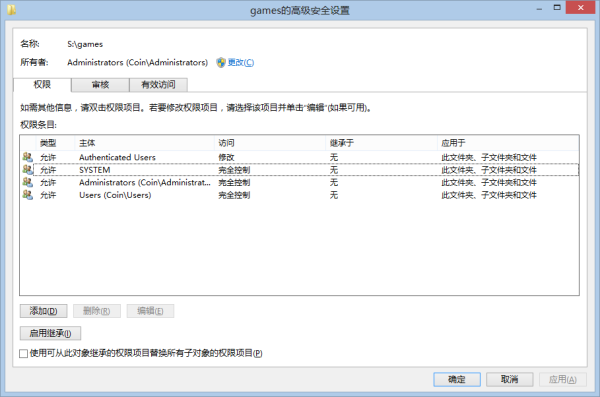Sort by the 访问 column header
The width and height of the screenshot is (600, 397).
point(270,143)
